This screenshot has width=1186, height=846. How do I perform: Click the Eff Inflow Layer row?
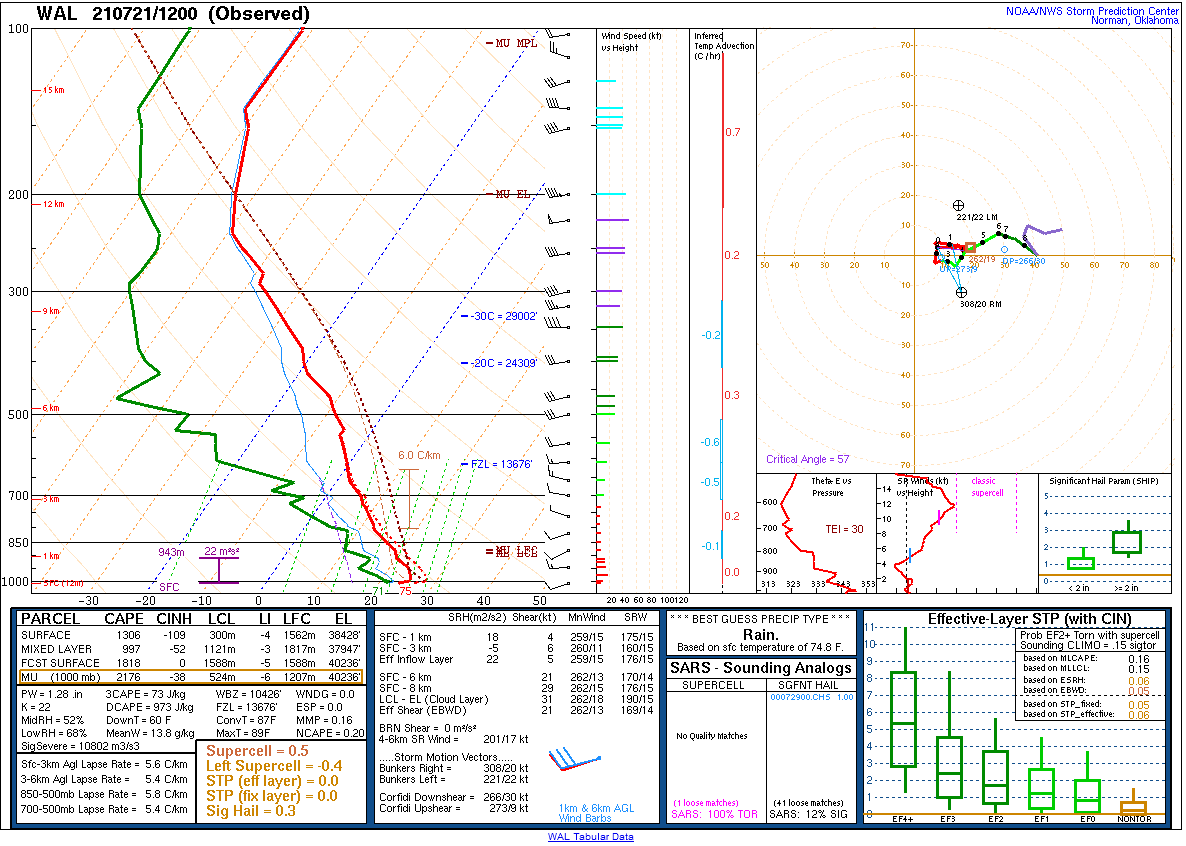(x=517, y=659)
